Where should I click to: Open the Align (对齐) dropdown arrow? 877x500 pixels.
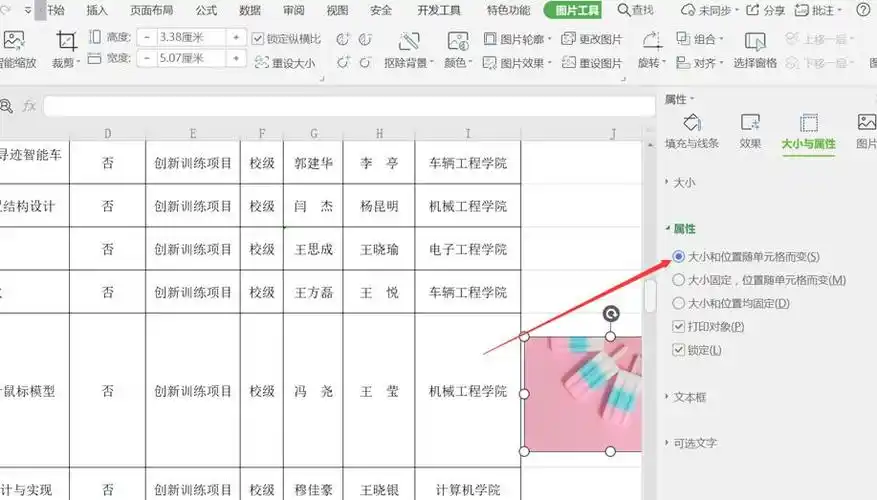[720, 63]
